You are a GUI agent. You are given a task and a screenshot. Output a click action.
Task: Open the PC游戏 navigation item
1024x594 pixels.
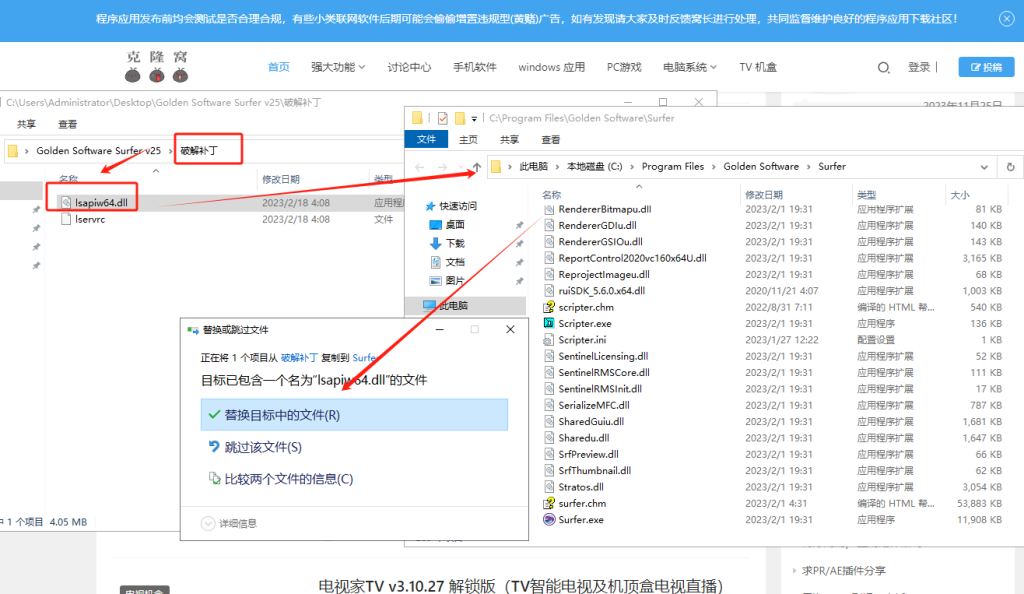(624, 67)
